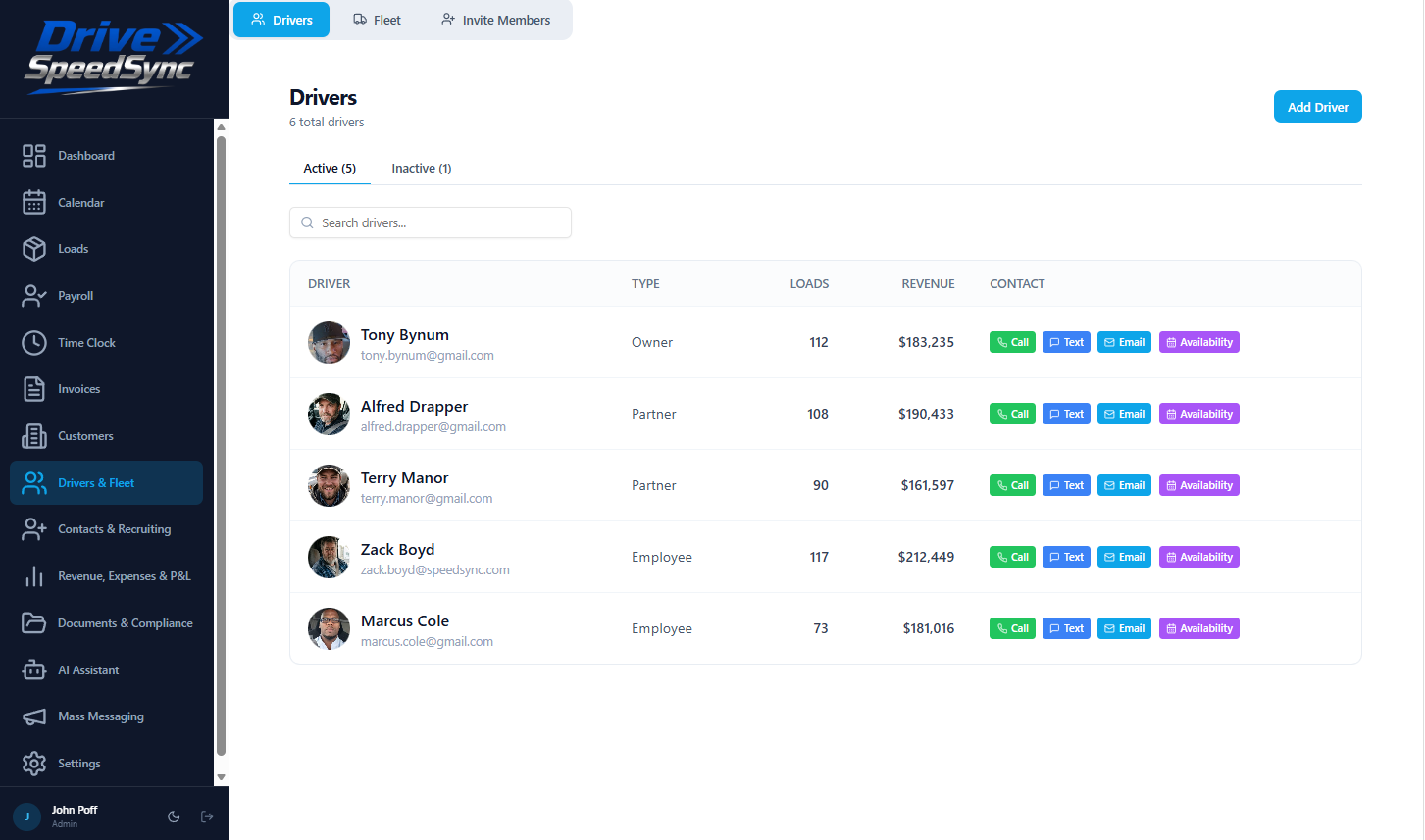Call Tony Bynum
Image resolution: width=1425 pixels, height=840 pixels.
pos(1012,342)
